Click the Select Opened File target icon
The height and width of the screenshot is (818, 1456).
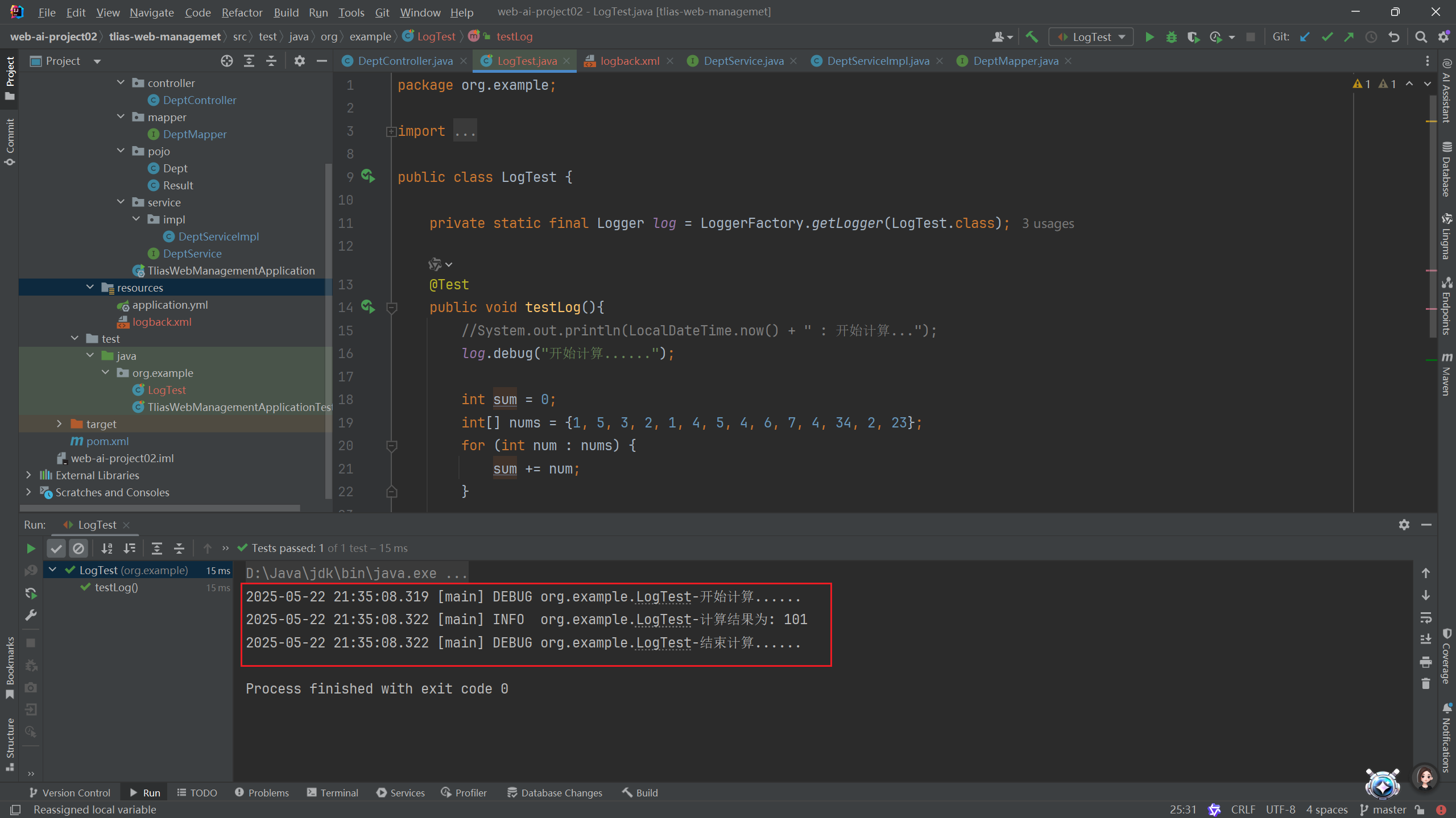point(226,61)
